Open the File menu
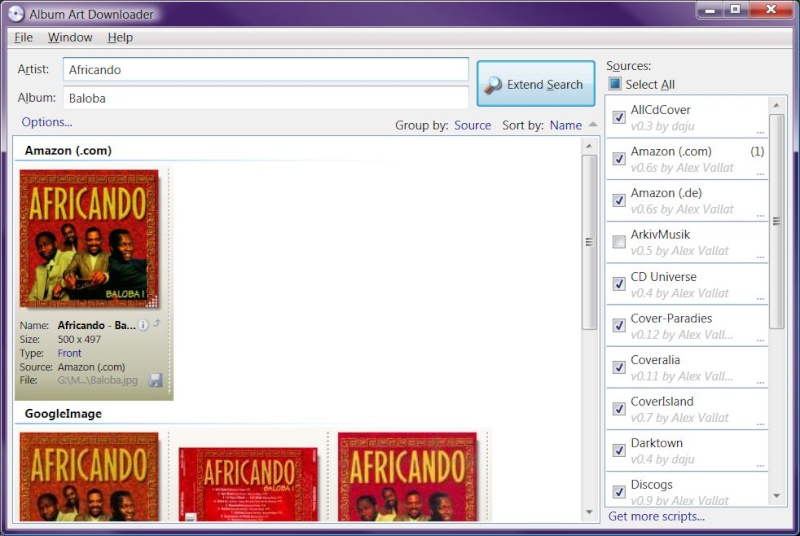 pos(23,37)
